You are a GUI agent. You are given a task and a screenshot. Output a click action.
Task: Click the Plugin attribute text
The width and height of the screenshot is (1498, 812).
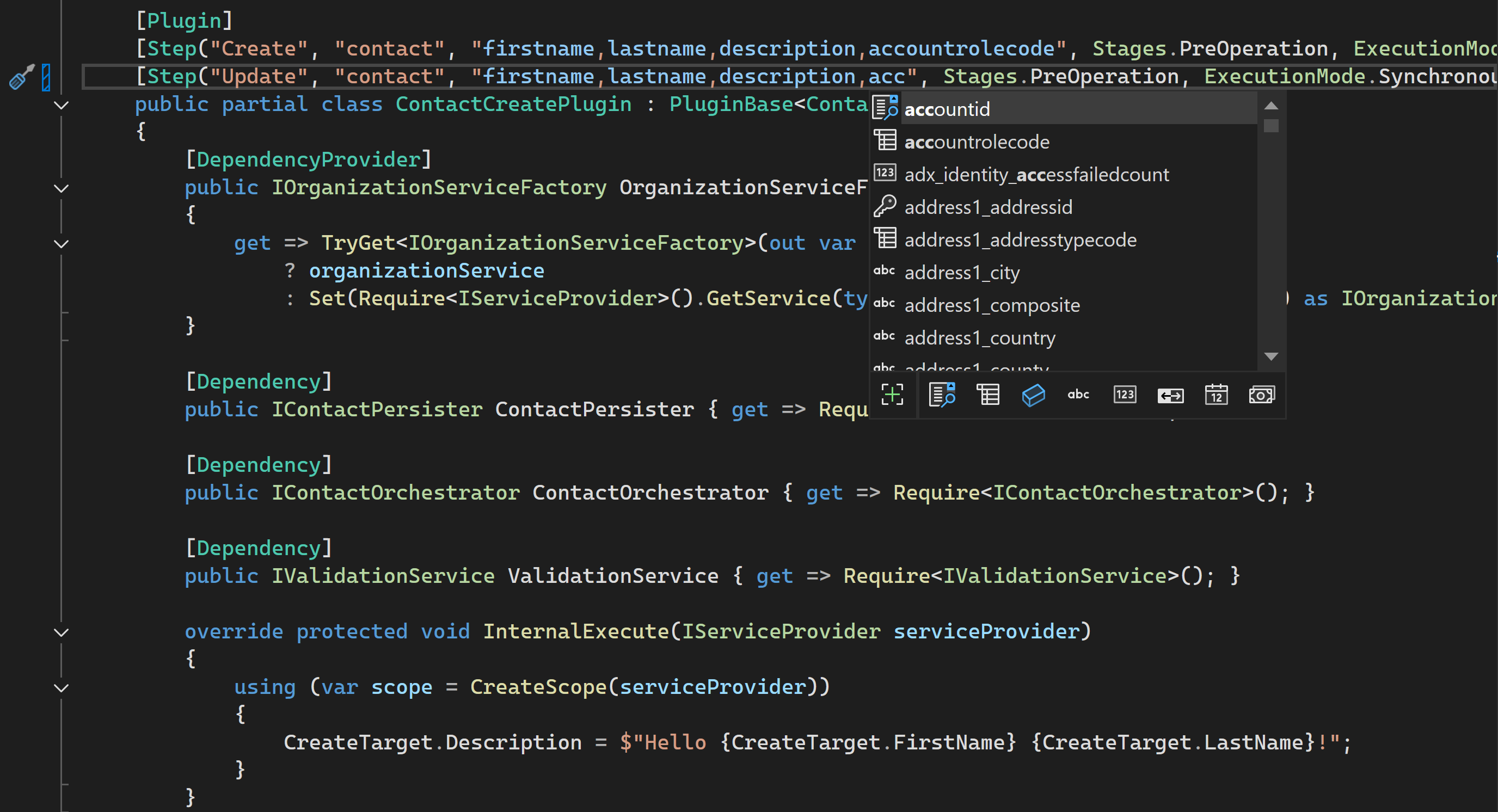pyautogui.click(x=184, y=21)
